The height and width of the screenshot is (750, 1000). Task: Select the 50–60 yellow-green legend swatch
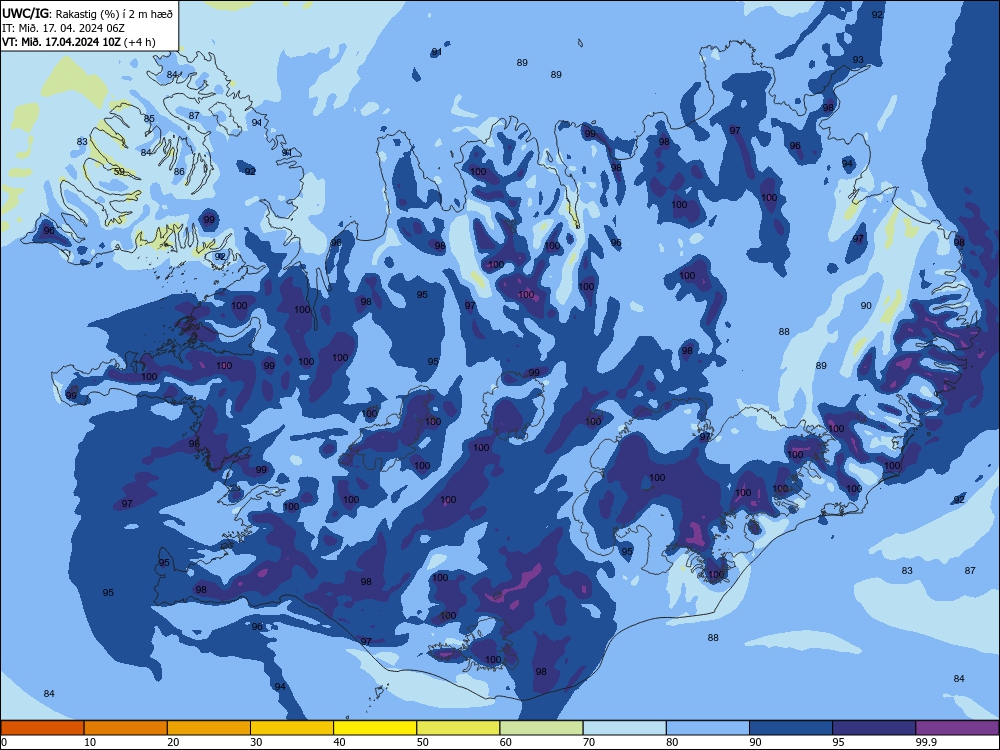(459, 728)
